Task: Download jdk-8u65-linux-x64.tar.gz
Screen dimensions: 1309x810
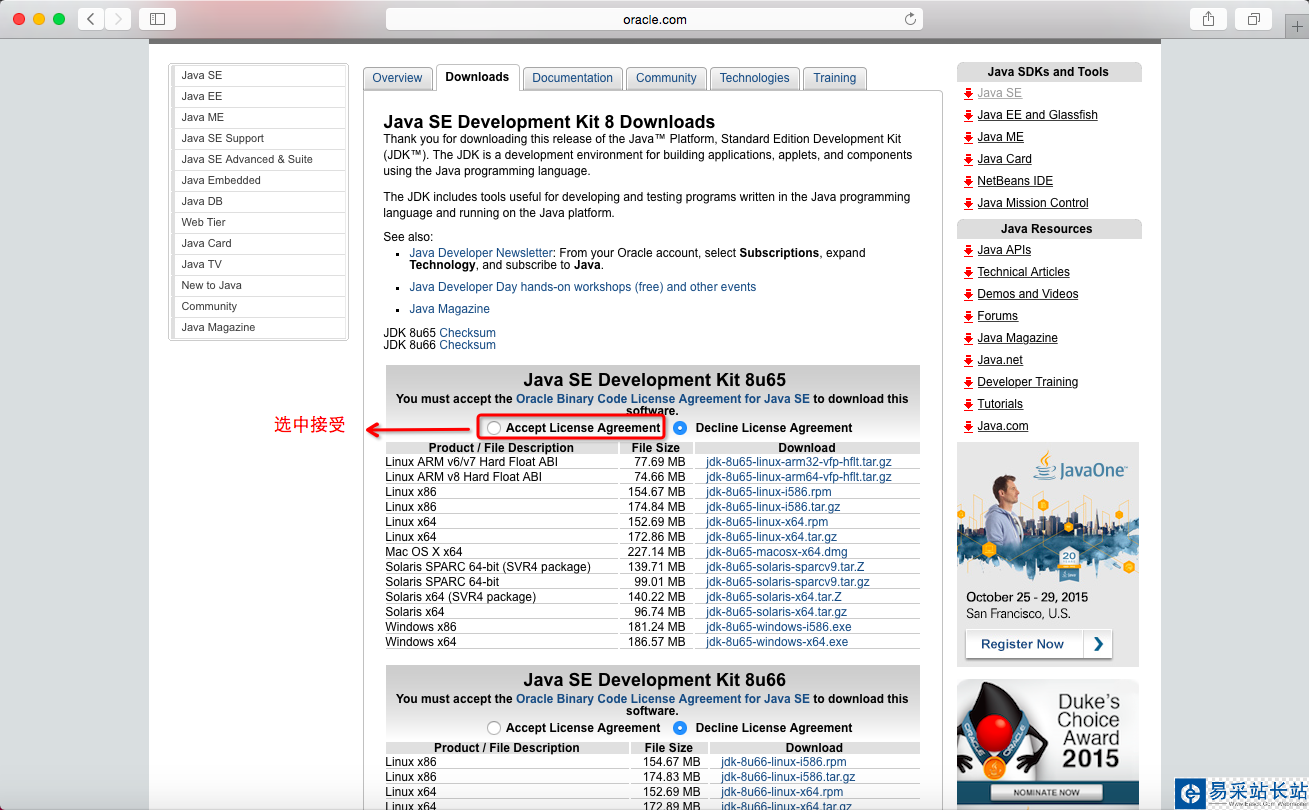Action: point(772,537)
